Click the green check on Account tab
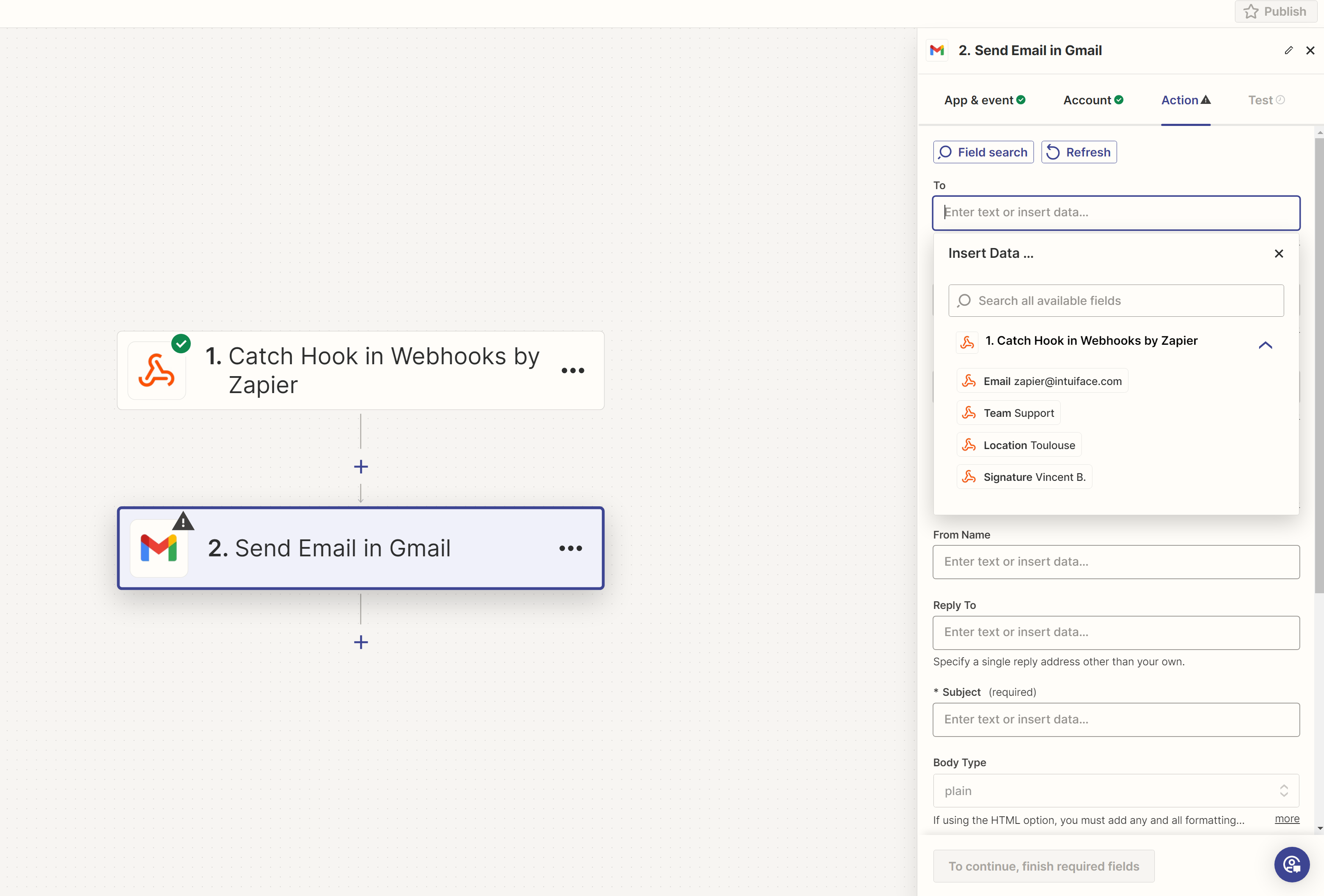The image size is (1324, 896). (1119, 100)
